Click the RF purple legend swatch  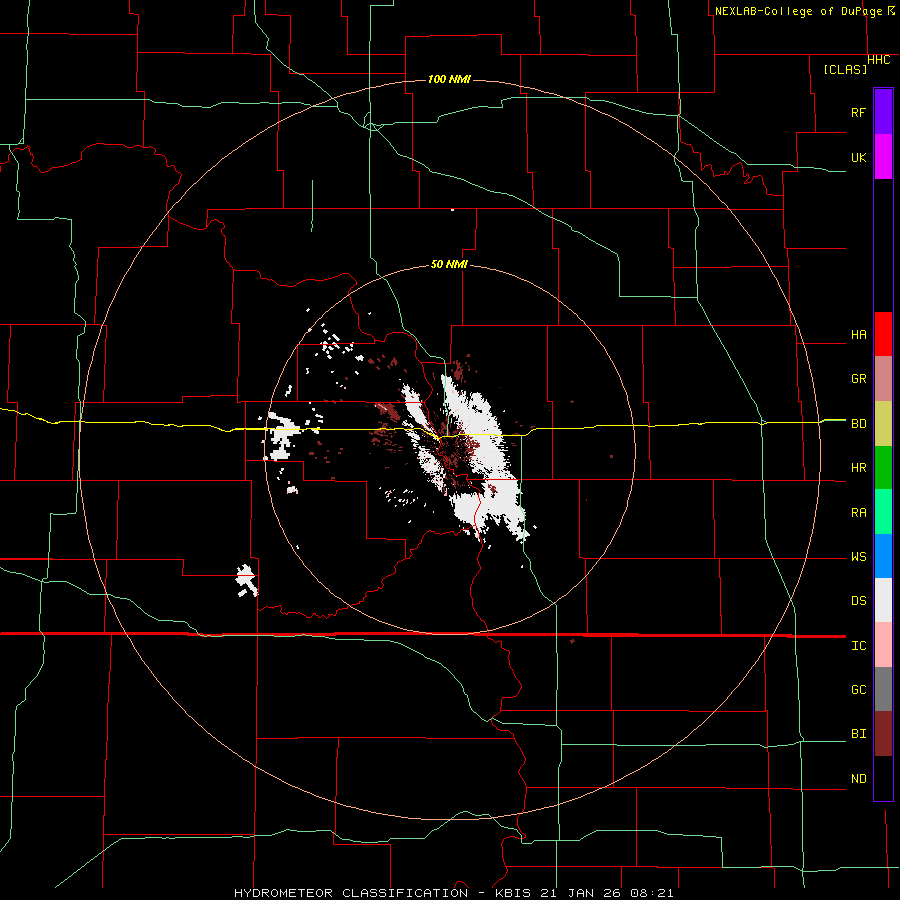(883, 112)
